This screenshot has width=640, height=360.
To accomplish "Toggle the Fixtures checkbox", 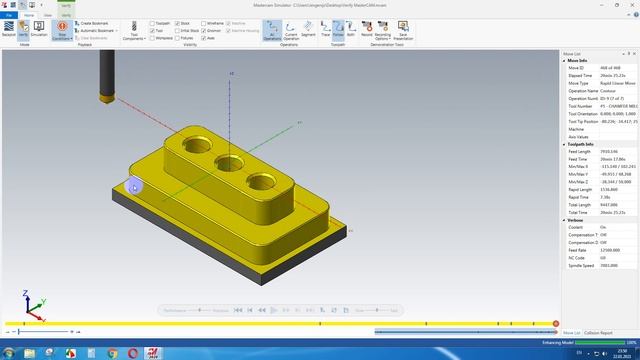I will coord(177,38).
